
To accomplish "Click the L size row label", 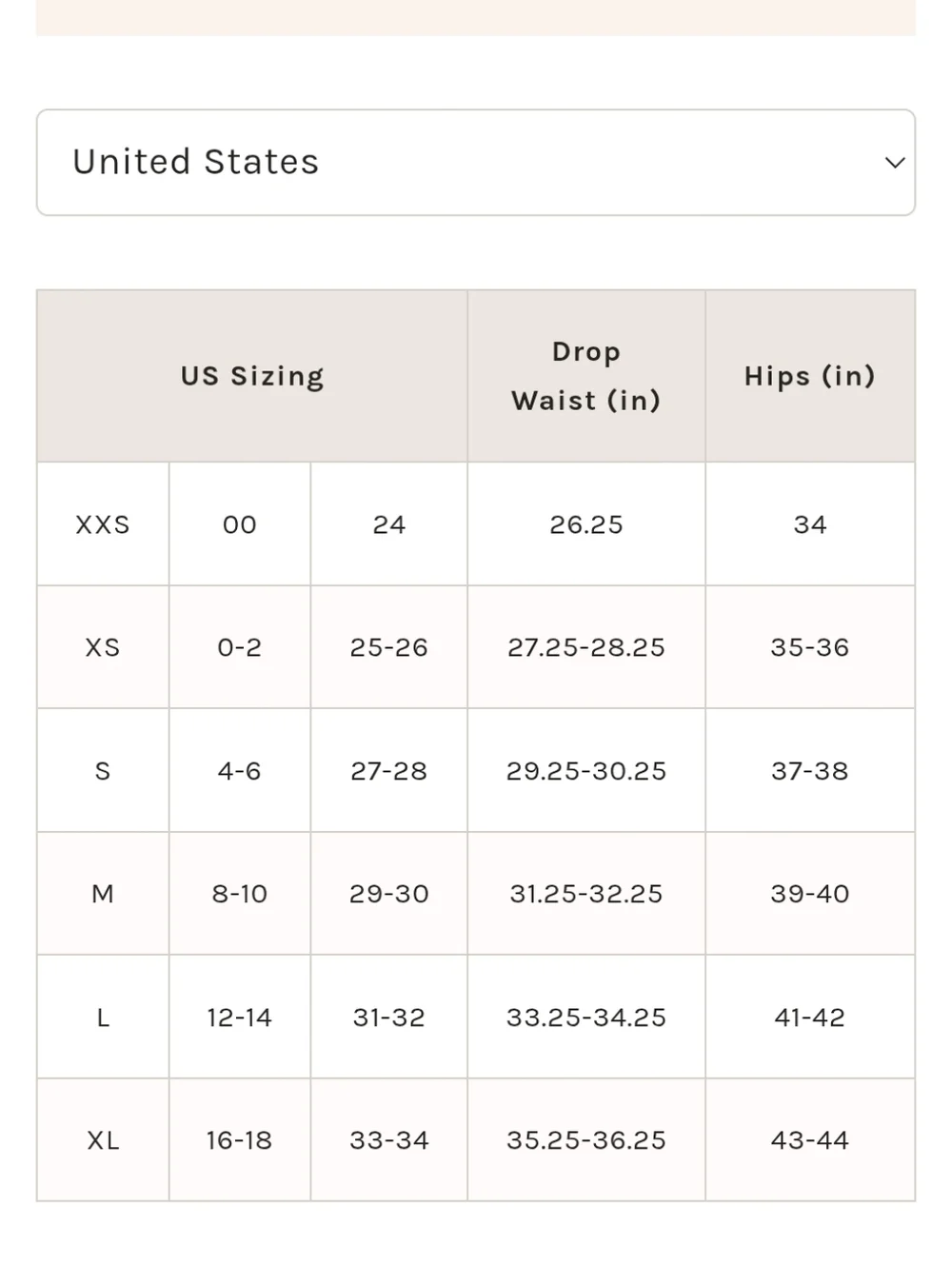I will point(103,1018).
